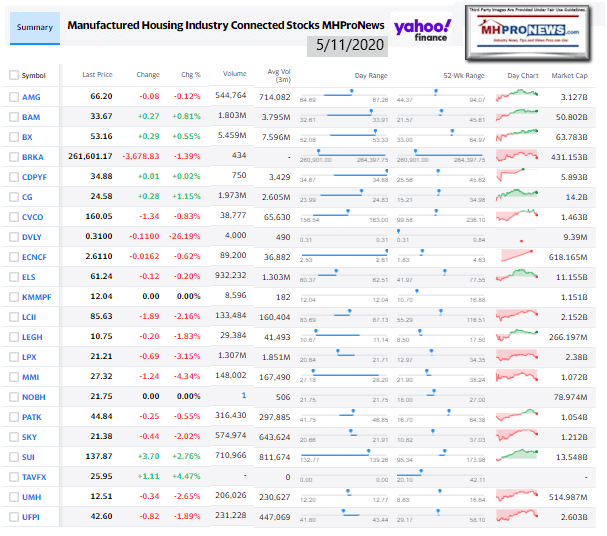Click the CVCO stock symbol
The image size is (607, 536).
(x=34, y=217)
